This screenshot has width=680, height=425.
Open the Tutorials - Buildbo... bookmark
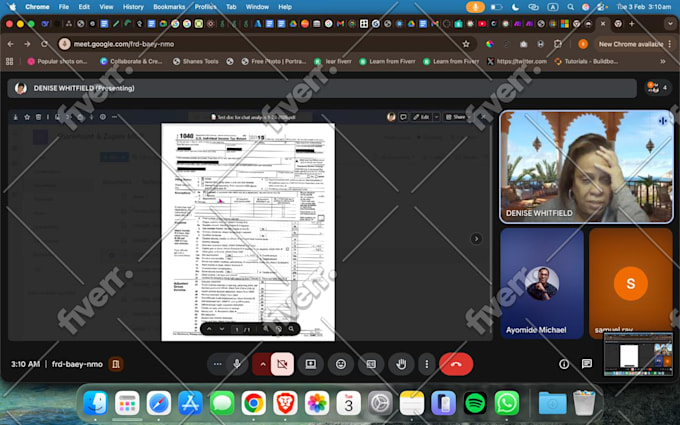tap(586, 61)
